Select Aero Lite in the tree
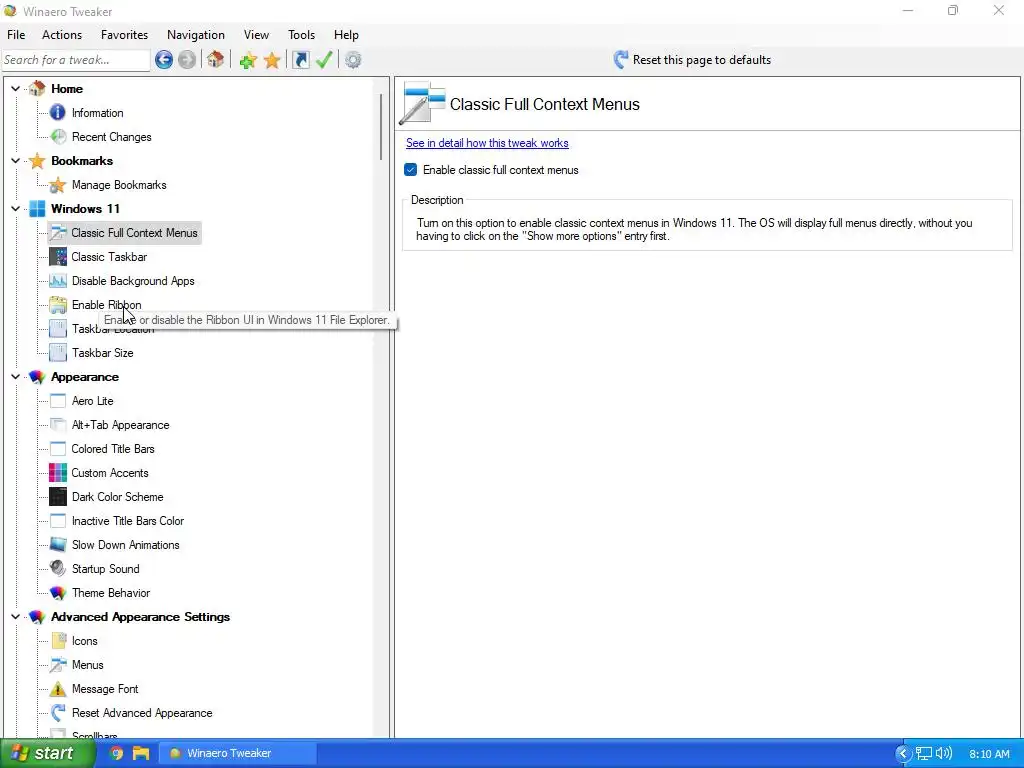Image resolution: width=1024 pixels, height=768 pixels. point(92,401)
